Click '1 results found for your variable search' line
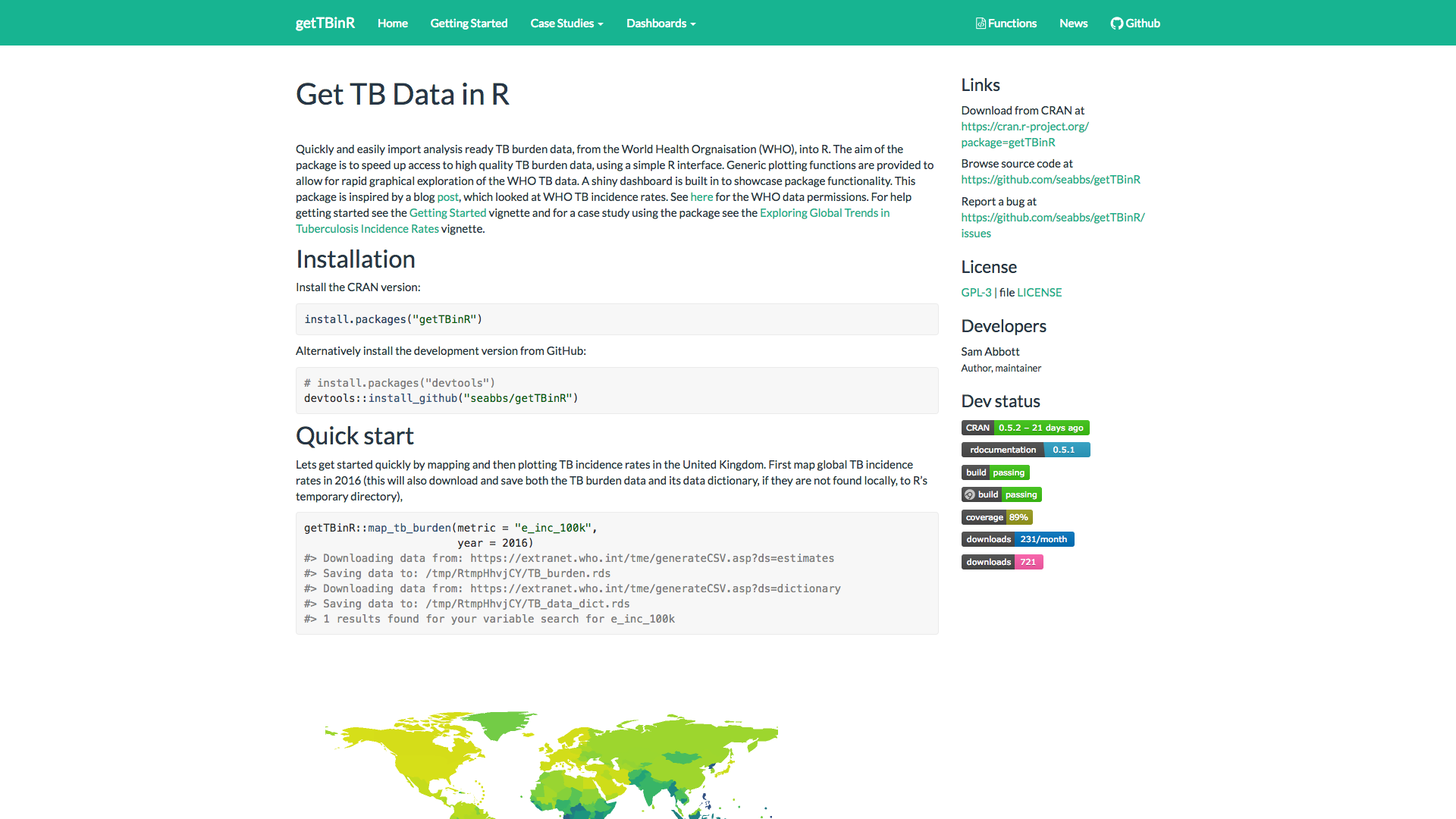 click(489, 619)
